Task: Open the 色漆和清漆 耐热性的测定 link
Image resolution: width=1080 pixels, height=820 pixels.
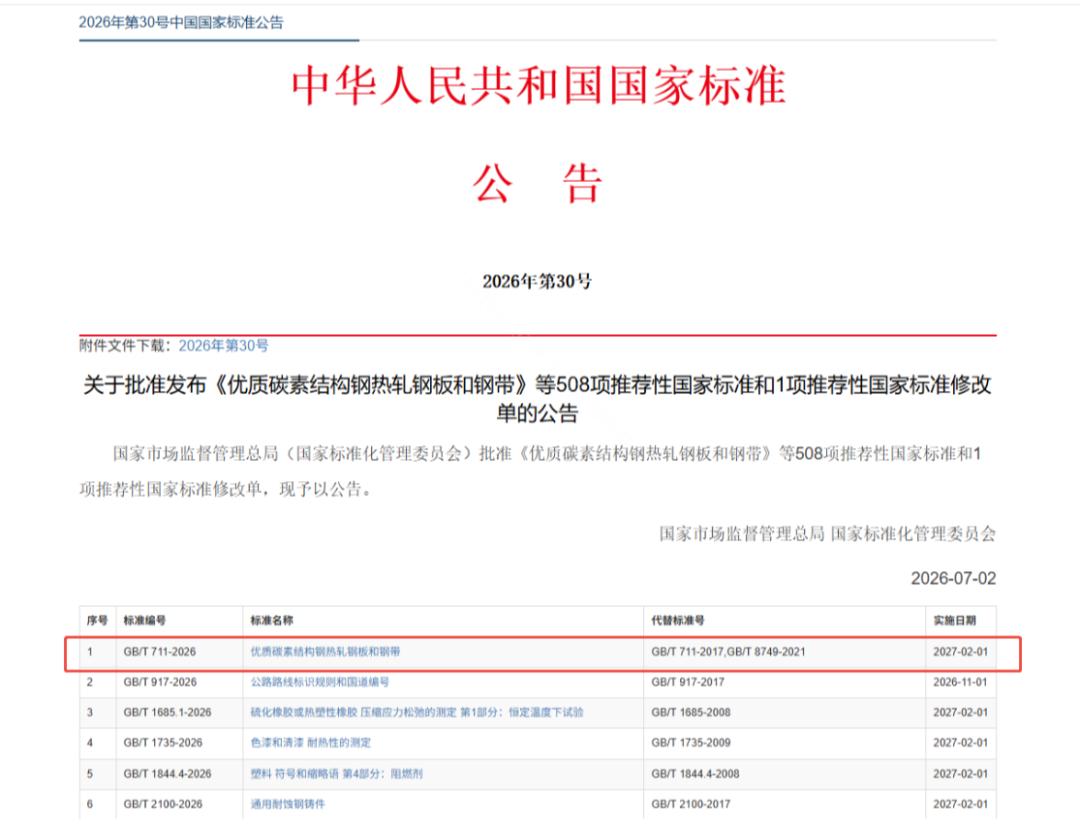Action: (311, 742)
